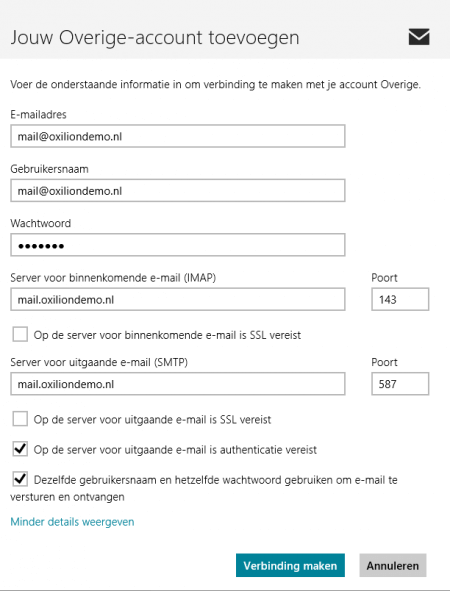Enable SSL for incoming e-mail server
This screenshot has height=591, width=450.
coord(20,334)
